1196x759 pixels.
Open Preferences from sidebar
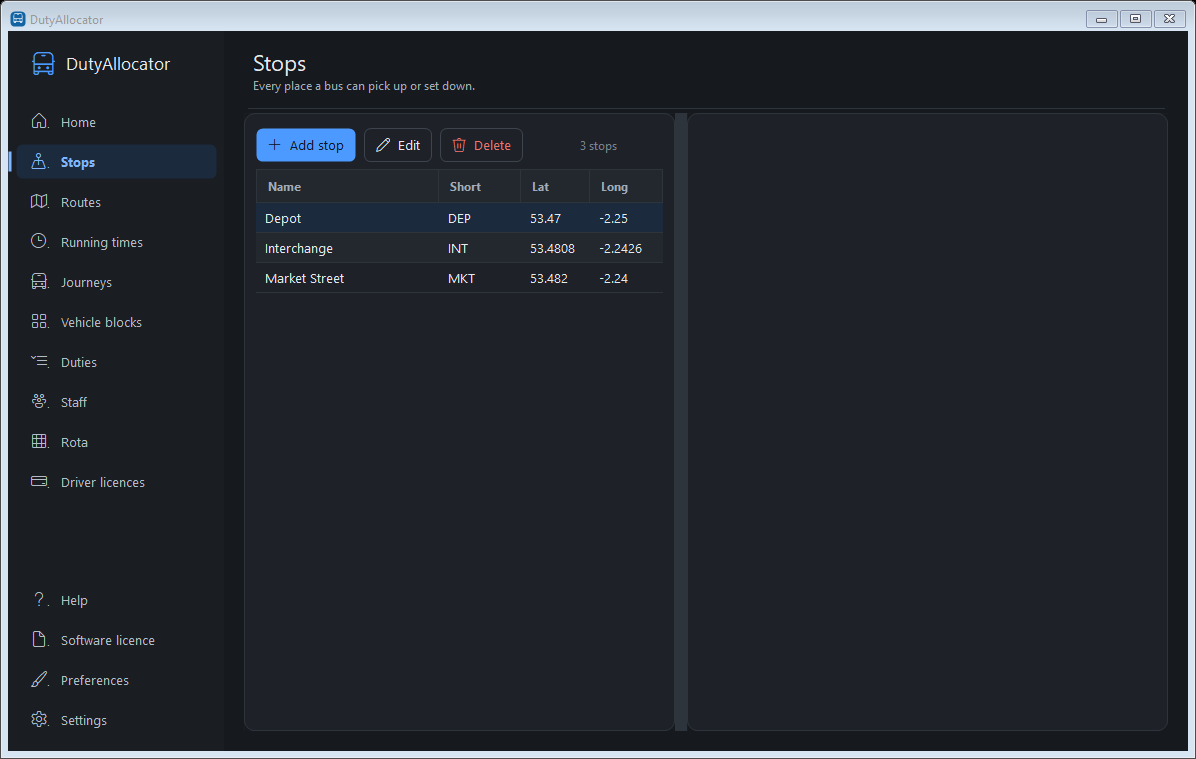click(x=116, y=680)
